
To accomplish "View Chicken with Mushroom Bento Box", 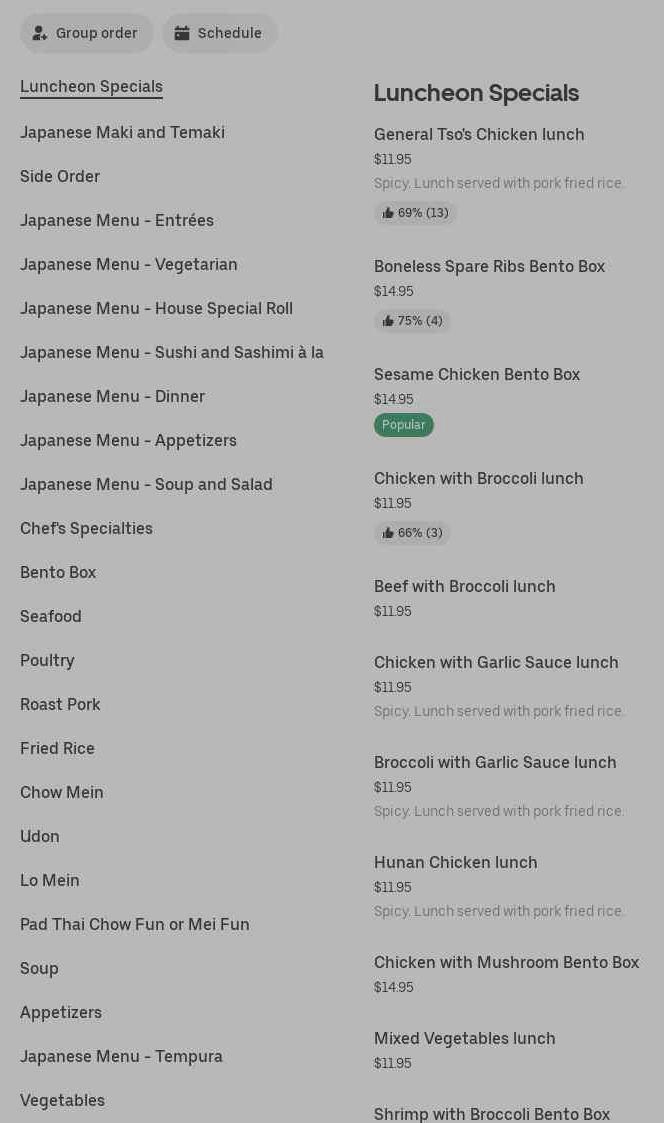I will pos(506,963).
